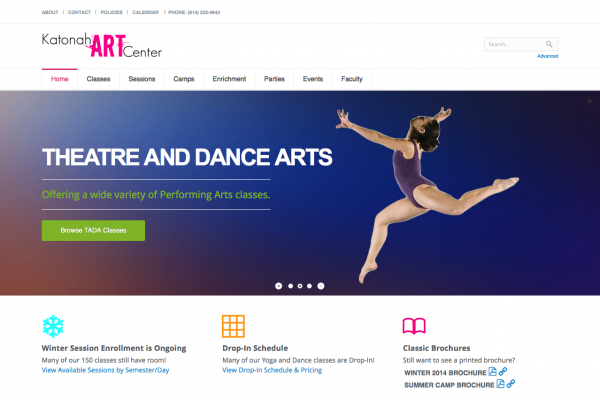
Task: Select the last slider dot
Action: [321, 286]
